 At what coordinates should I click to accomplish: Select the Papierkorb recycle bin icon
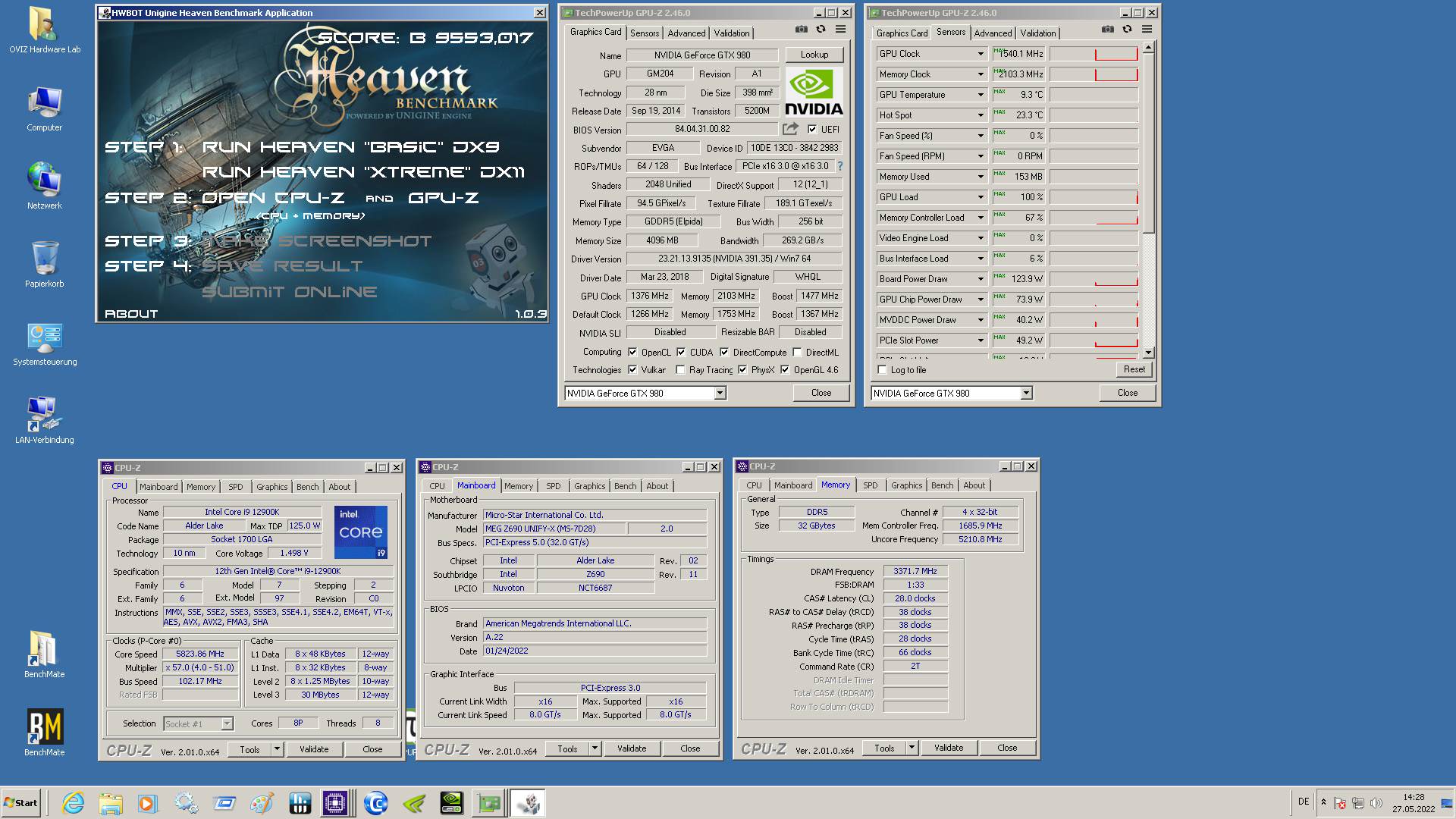point(44,265)
